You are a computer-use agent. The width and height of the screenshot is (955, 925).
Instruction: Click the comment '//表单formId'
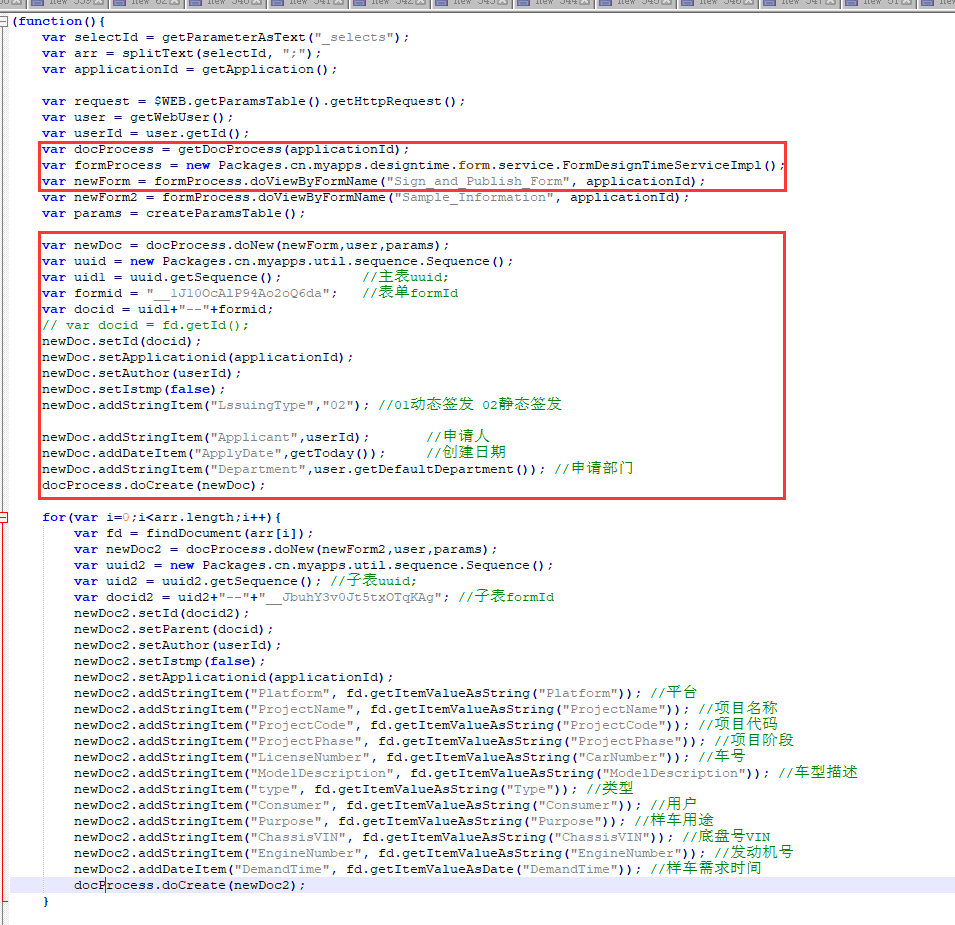(x=410, y=293)
